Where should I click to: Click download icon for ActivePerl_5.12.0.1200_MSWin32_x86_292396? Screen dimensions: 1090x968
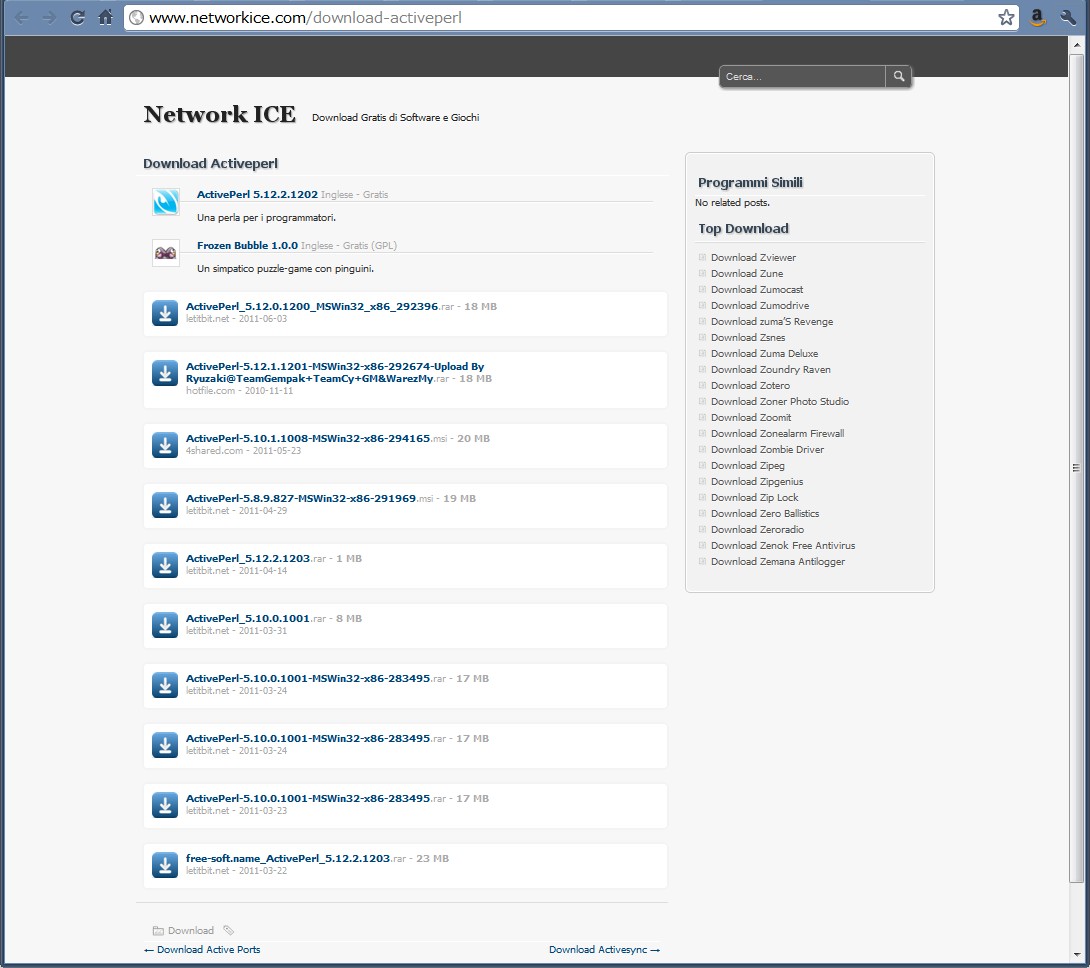pyautogui.click(x=165, y=314)
